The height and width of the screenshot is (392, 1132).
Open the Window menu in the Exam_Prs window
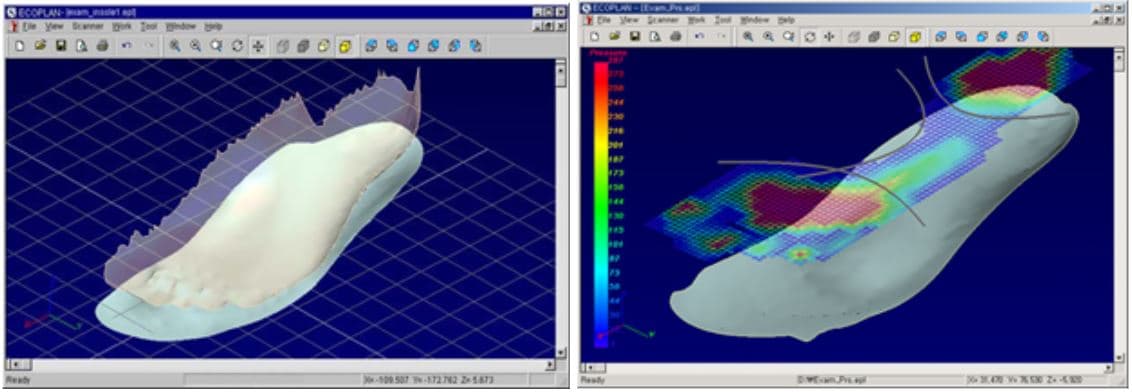coord(754,20)
